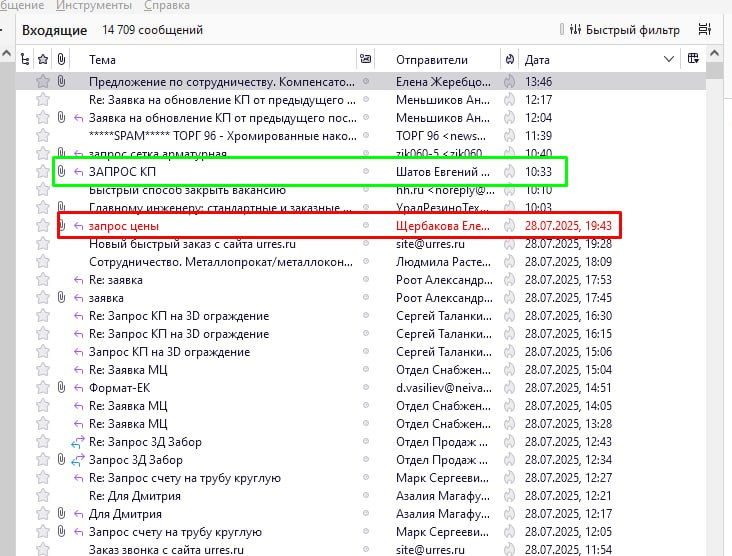
Task: Mark запрос цены message as junk
Action: point(510,225)
